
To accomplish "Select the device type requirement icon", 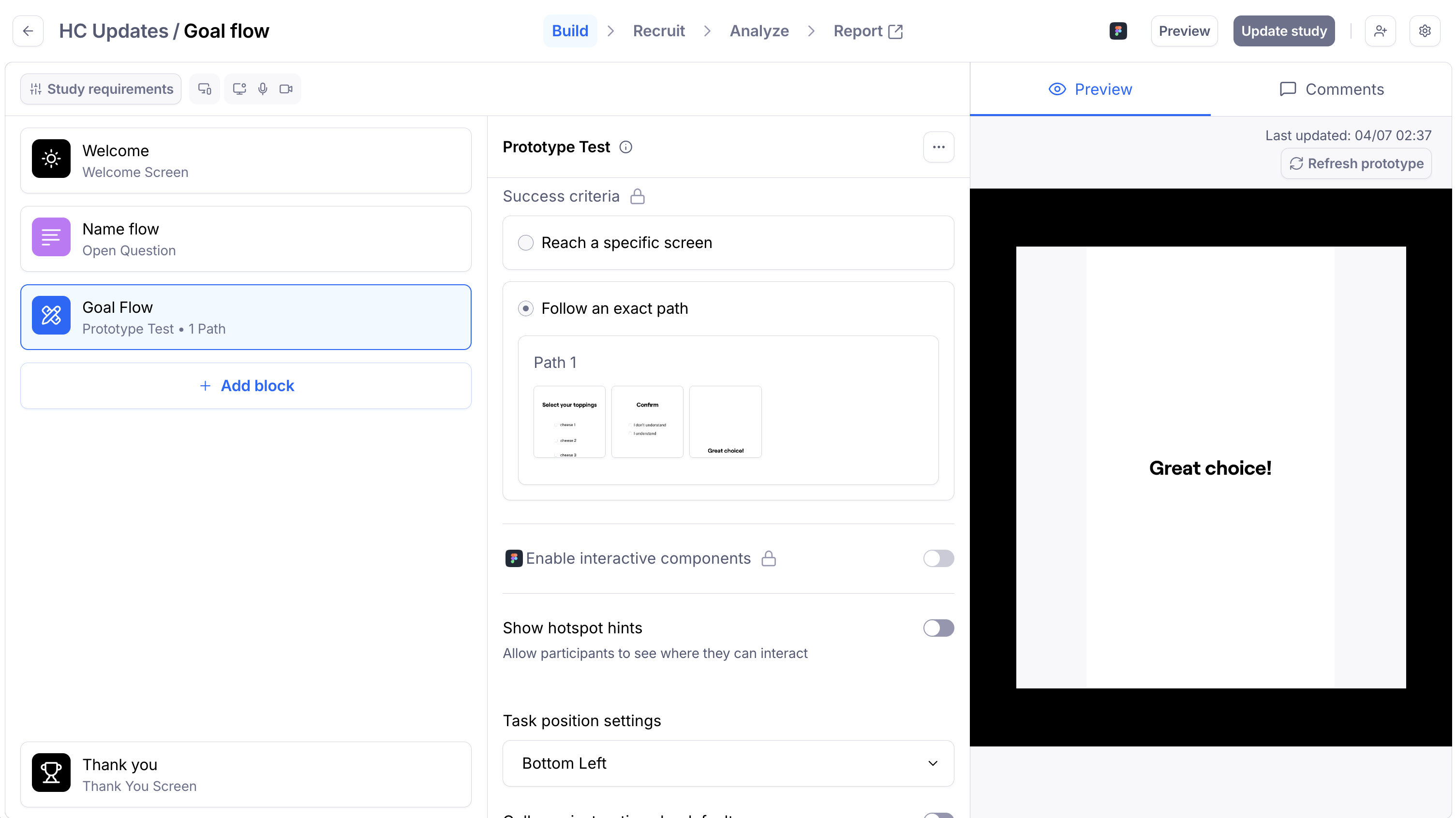I will click(x=205, y=89).
